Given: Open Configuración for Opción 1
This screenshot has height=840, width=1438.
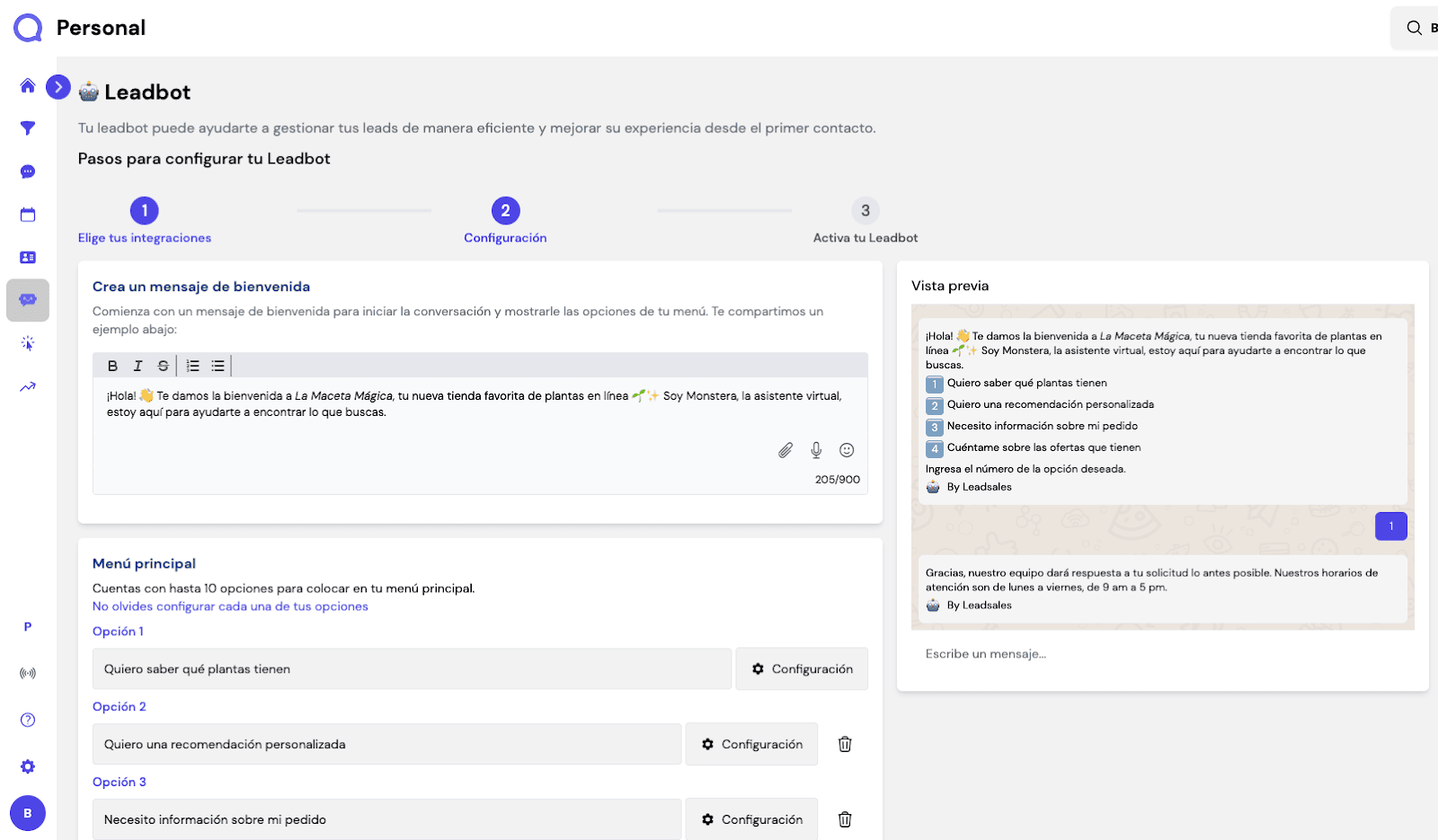Looking at the screenshot, I should (802, 669).
